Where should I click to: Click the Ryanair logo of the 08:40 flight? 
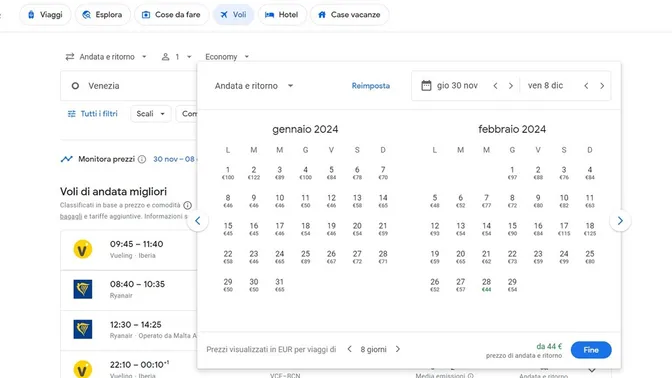(x=83, y=289)
